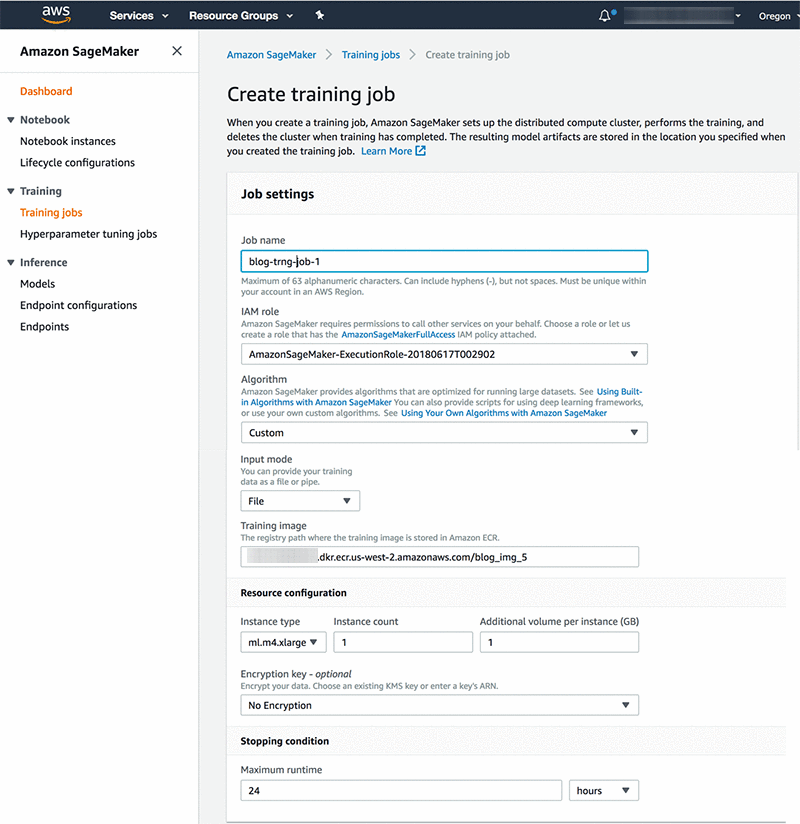
Task: Open Hyperparameter tuning jobs
Action: tap(88, 234)
